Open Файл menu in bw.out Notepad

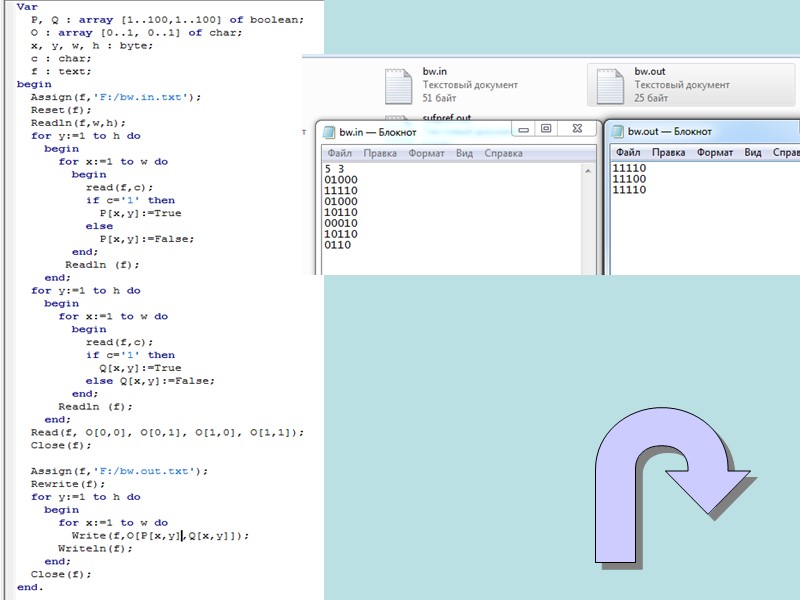pos(628,152)
